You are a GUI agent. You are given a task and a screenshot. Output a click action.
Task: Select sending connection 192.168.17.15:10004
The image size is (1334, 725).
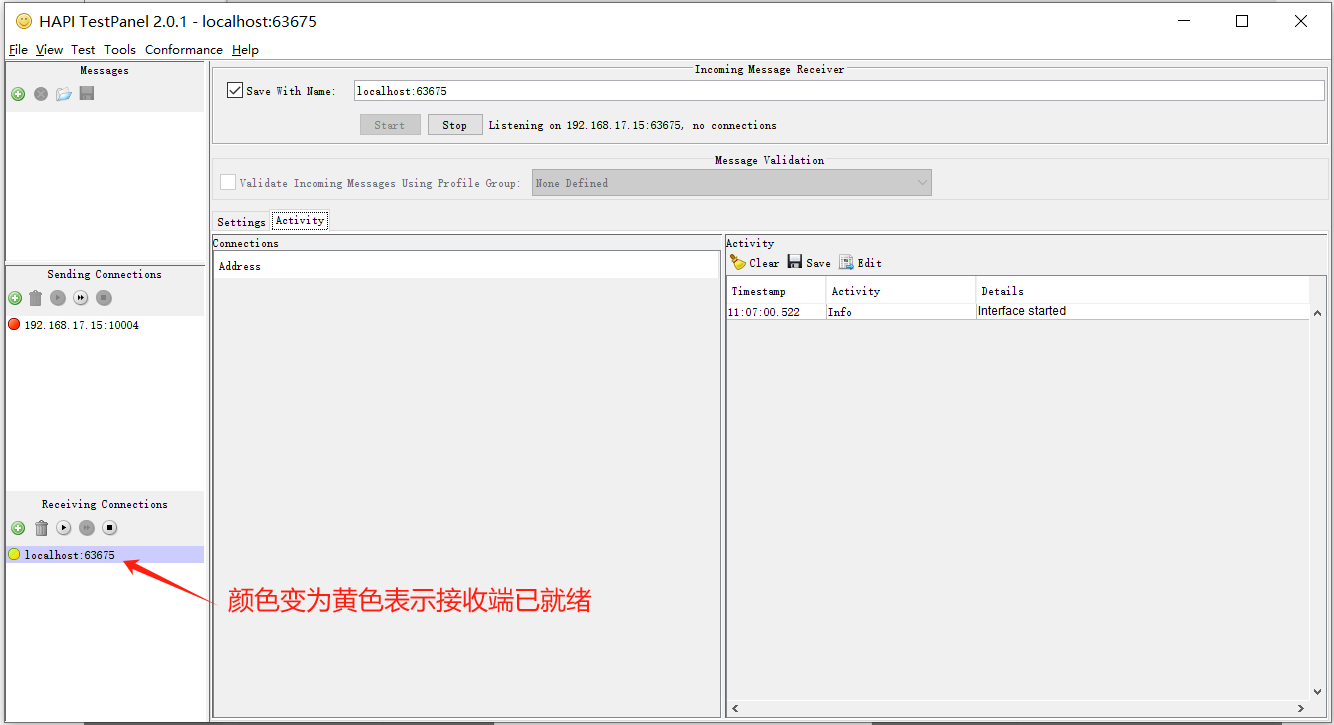[81, 325]
